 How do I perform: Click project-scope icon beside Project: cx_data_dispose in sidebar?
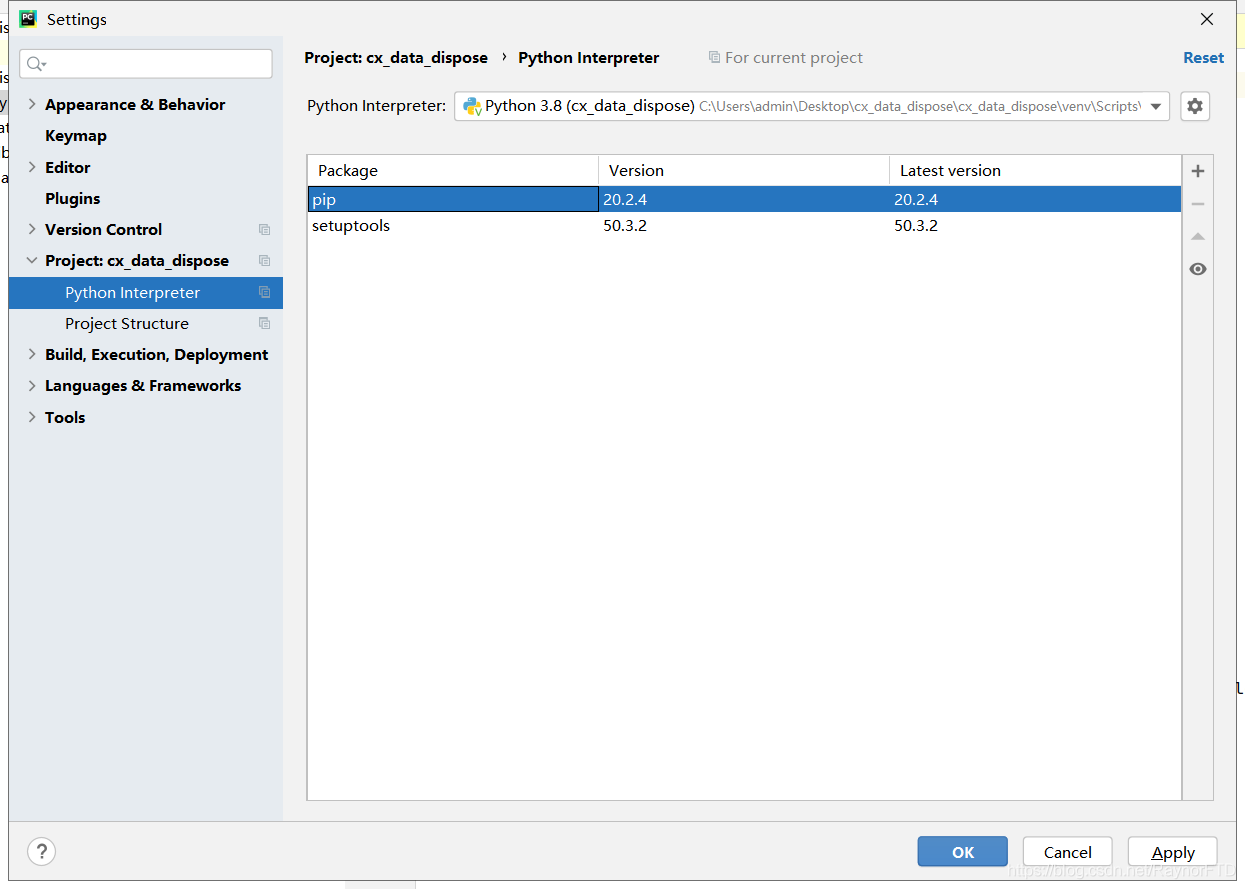point(264,261)
